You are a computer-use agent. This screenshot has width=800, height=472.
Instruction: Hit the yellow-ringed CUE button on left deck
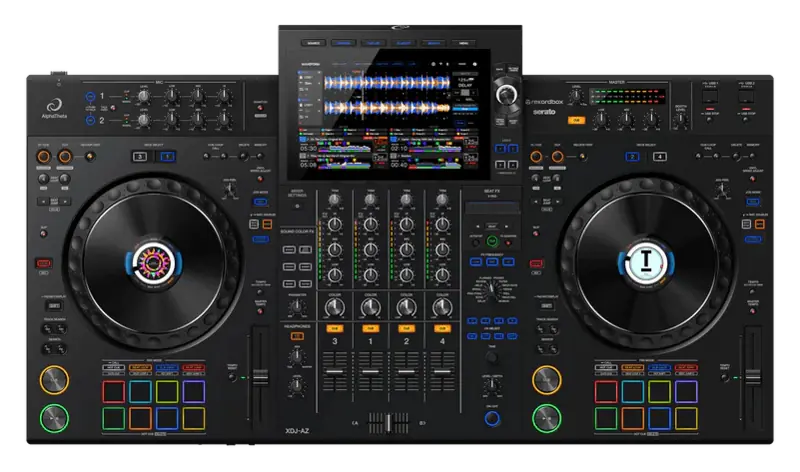pyautogui.click(x=54, y=380)
